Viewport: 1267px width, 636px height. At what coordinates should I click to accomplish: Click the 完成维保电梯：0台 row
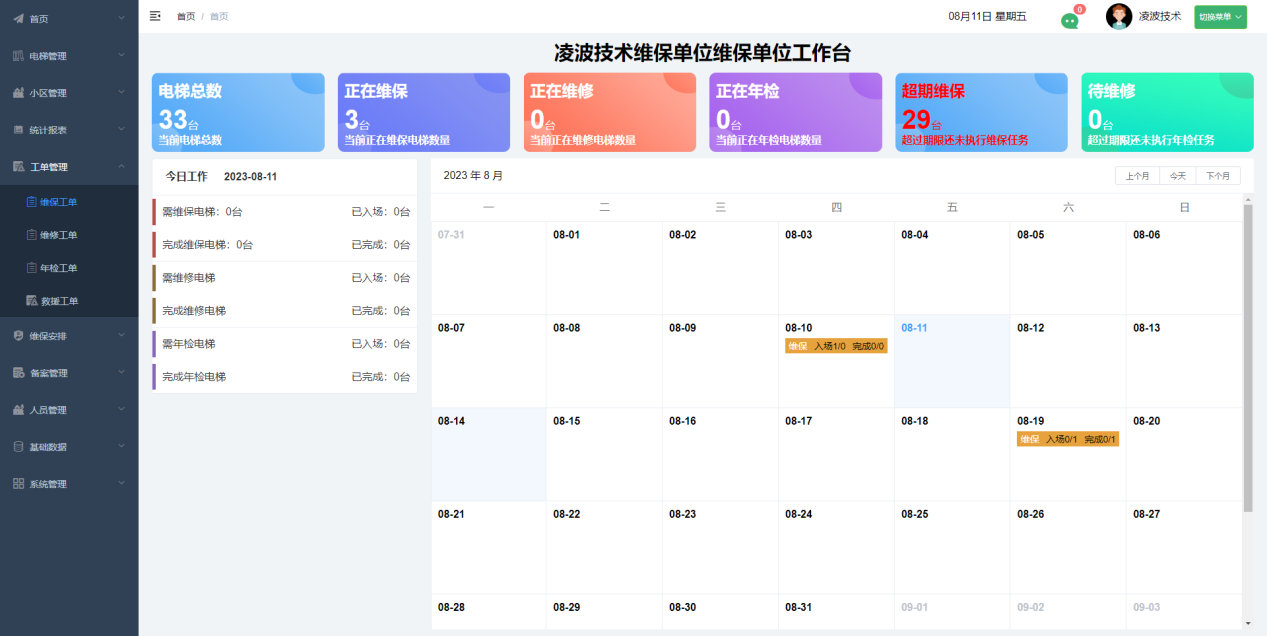pos(285,245)
